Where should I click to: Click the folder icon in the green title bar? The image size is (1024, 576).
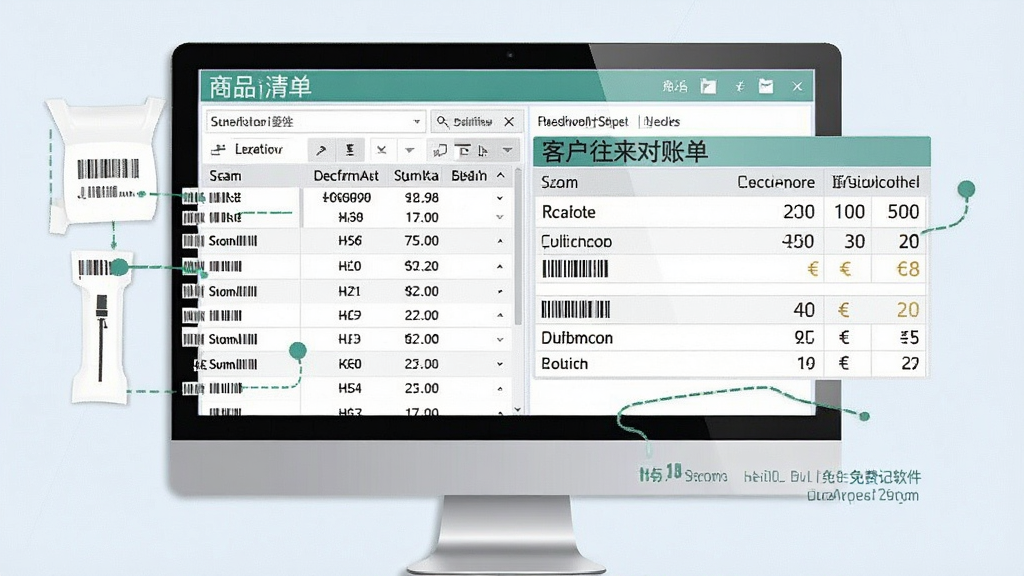[x=709, y=86]
